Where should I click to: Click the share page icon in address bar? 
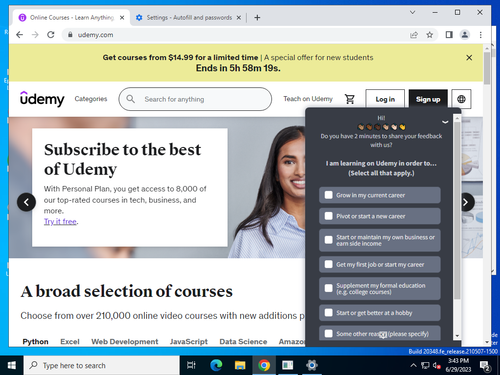(414, 35)
